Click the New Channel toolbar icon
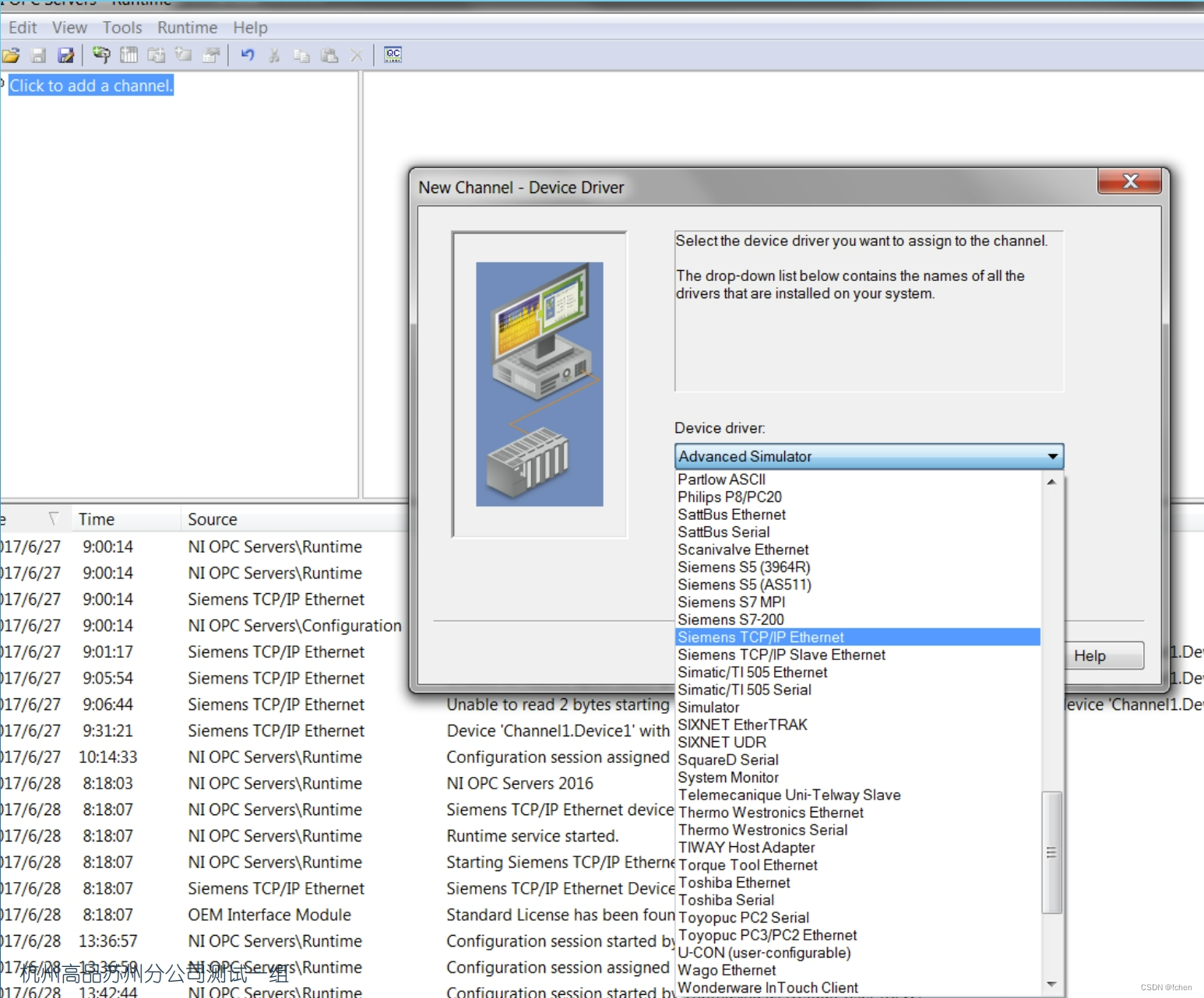Viewport: 1204px width, 998px height. tap(101, 55)
